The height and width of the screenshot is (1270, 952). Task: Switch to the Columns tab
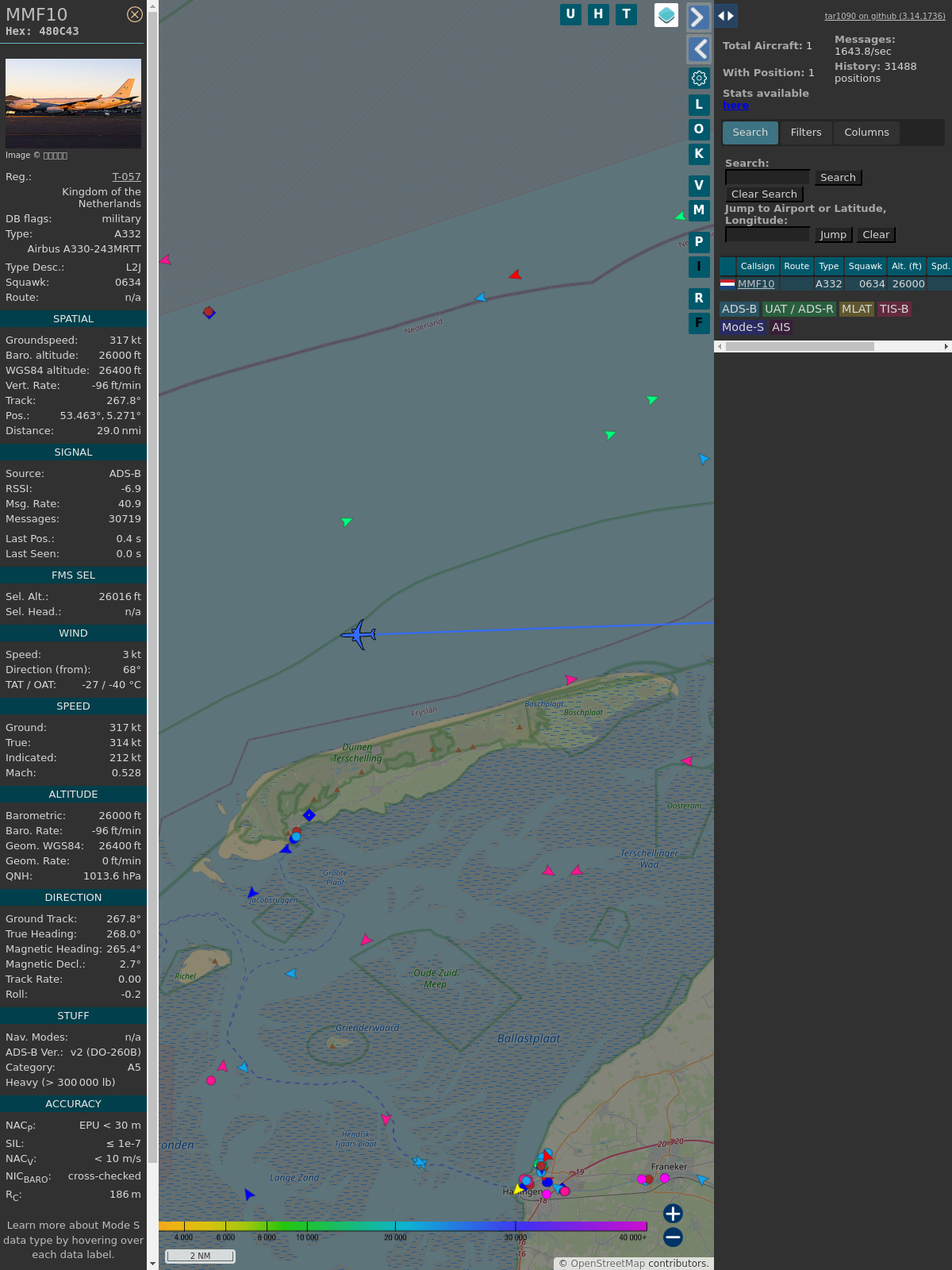866,133
